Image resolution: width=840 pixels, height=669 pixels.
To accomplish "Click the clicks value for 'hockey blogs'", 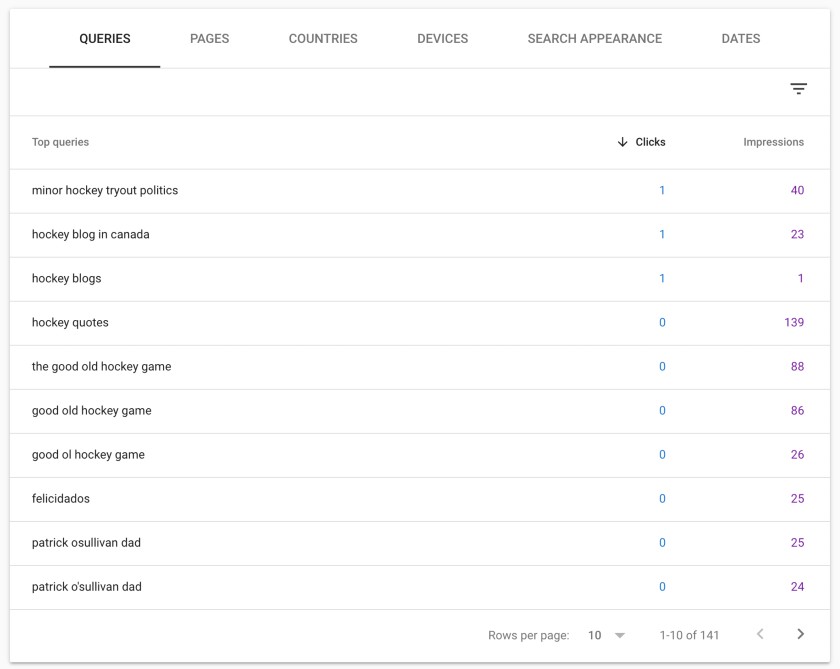I will coord(659,278).
